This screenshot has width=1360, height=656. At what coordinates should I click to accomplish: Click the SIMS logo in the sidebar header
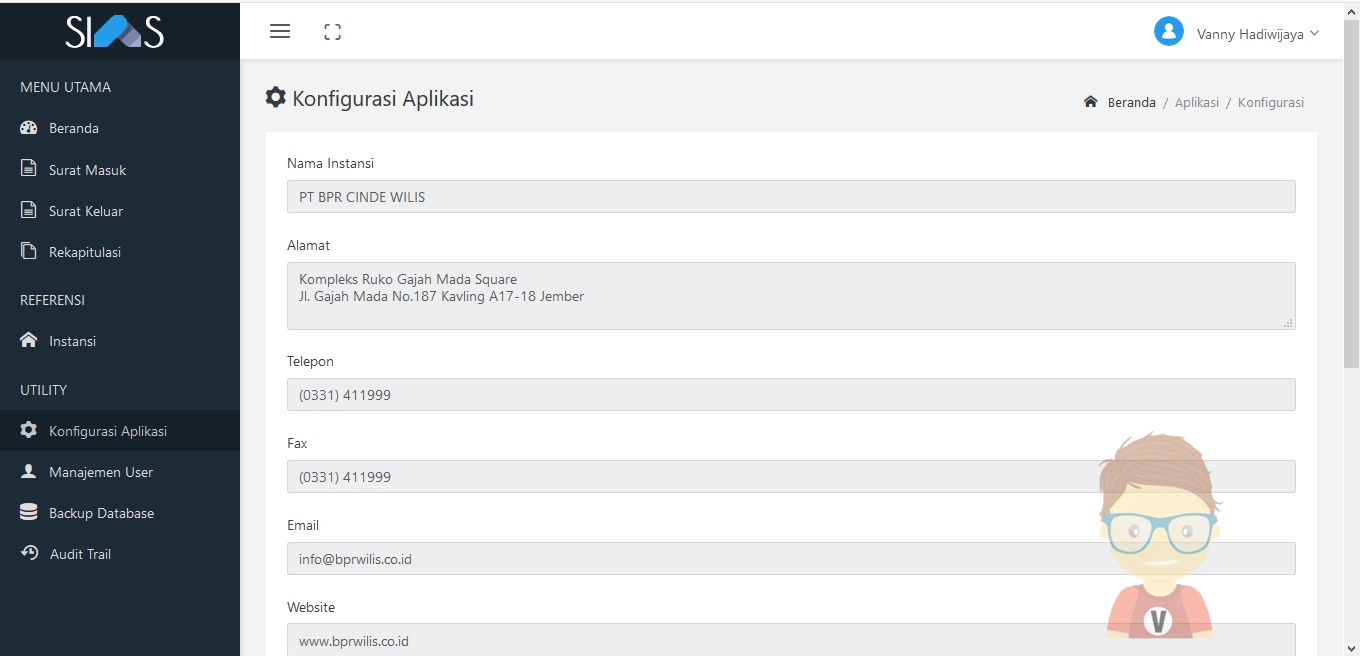point(115,32)
